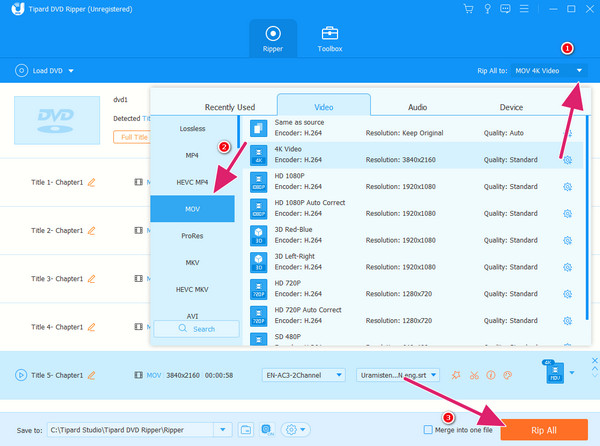Open the Rip All to format dropdown
Screen dimensions: 600x446
[549, 71]
